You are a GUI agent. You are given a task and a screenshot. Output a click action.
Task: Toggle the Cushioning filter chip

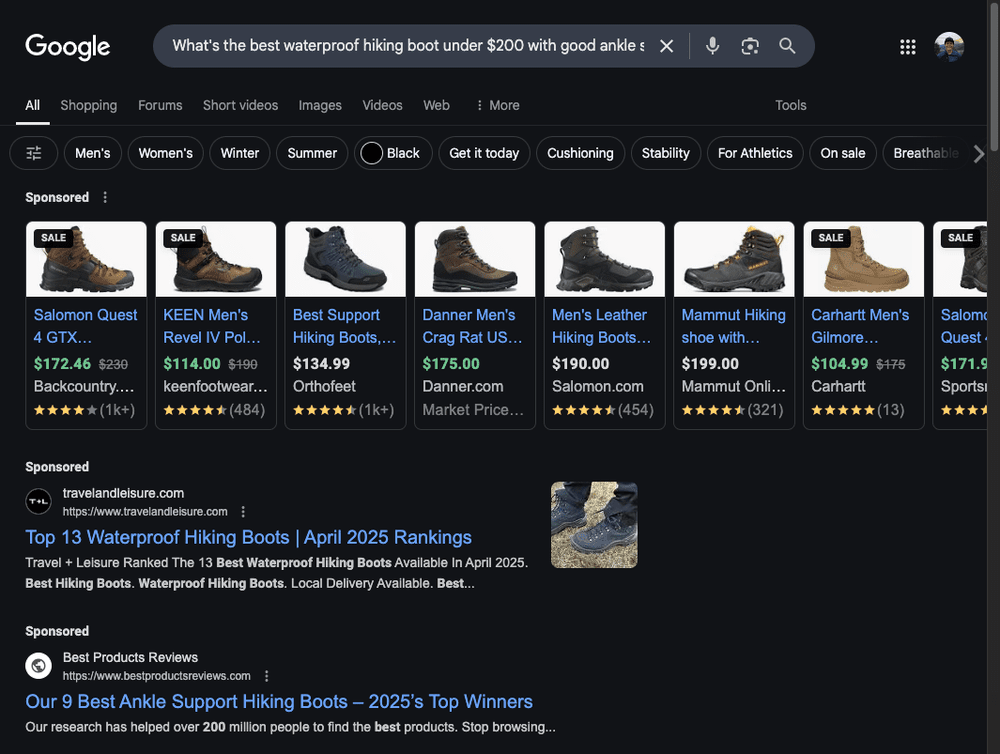coord(580,153)
